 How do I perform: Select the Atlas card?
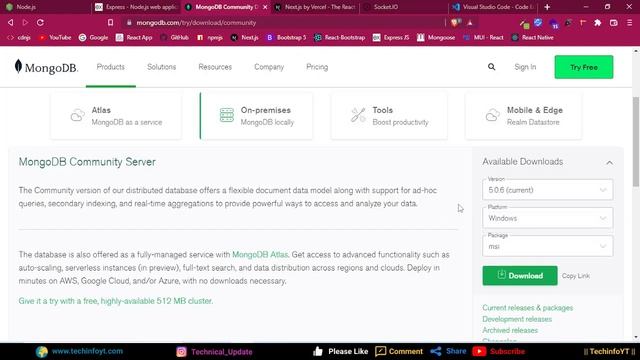(x=116, y=116)
